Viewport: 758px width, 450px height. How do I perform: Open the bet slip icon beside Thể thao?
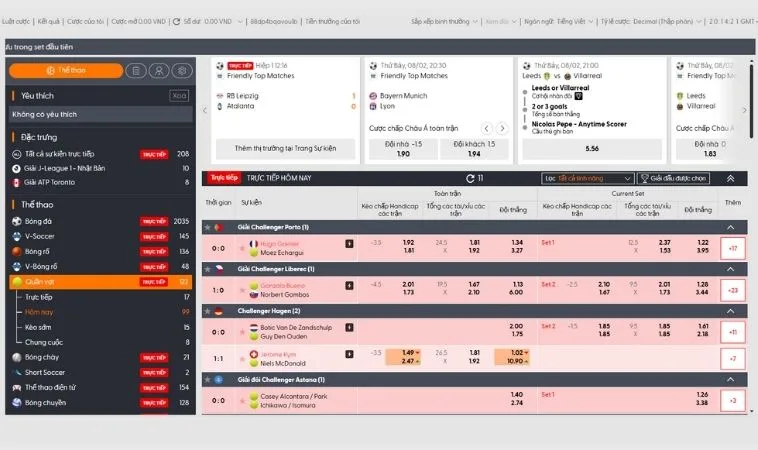click(x=136, y=71)
